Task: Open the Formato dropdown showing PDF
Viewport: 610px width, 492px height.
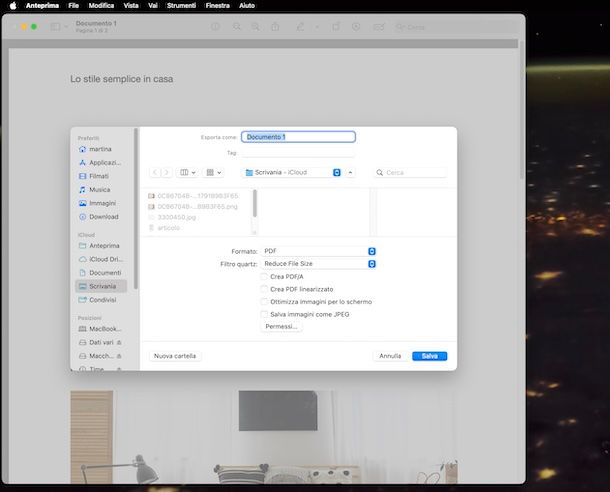Action: [318, 251]
